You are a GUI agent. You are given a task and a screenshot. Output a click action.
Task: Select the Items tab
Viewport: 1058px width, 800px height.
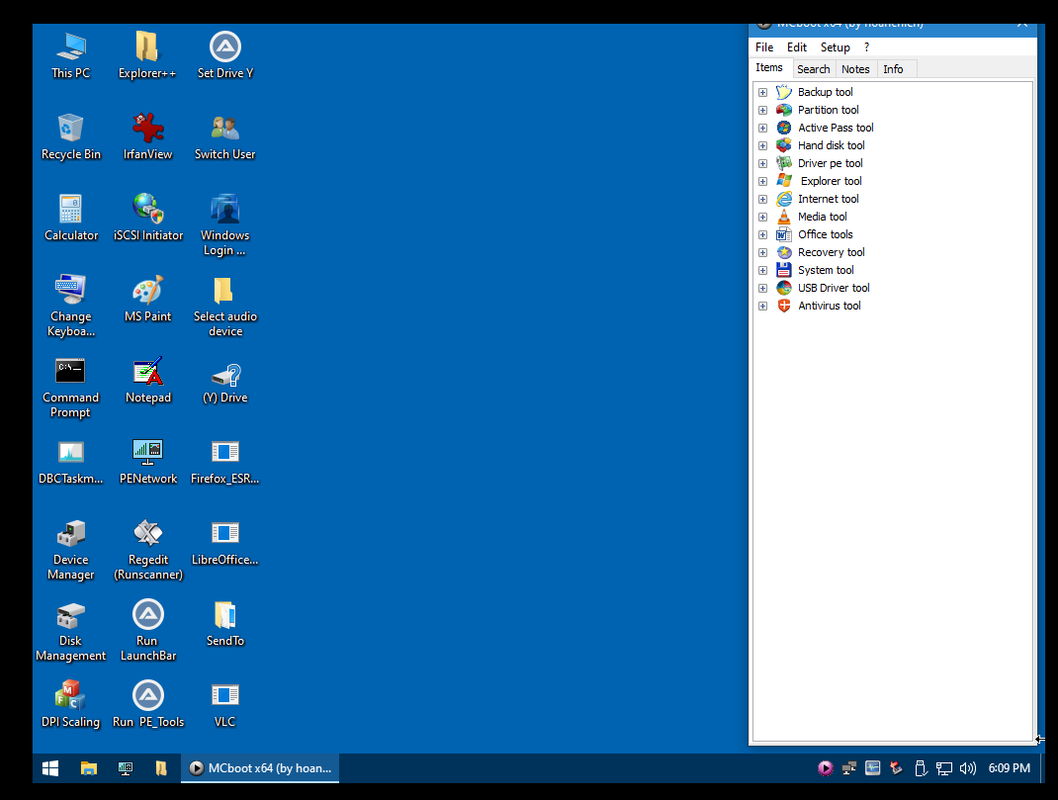point(769,67)
